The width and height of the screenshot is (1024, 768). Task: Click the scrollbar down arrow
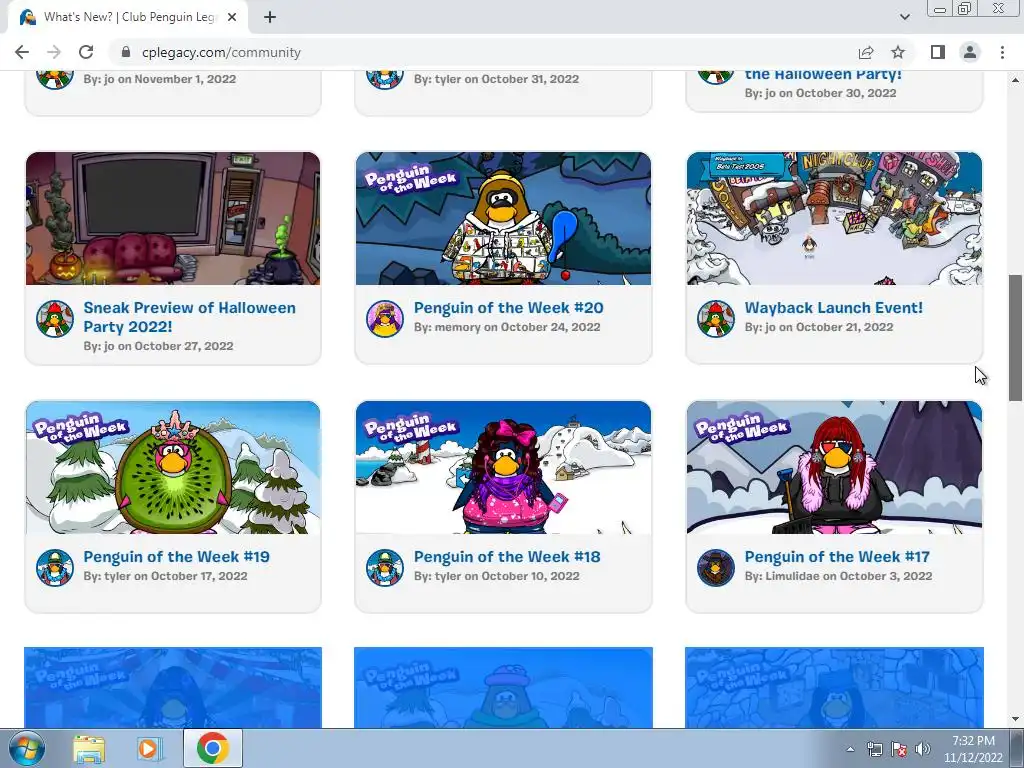pos(1016,719)
